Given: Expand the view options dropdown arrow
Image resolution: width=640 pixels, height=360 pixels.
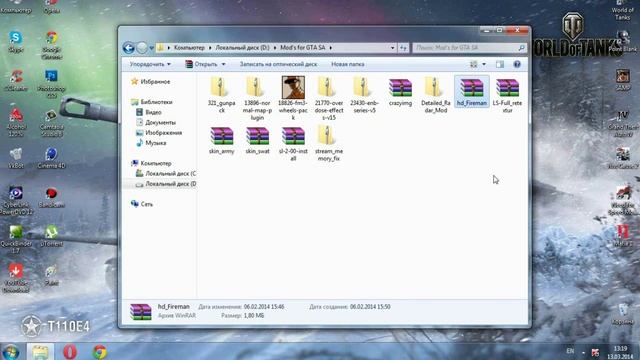Looking at the screenshot, I should pos(484,64).
